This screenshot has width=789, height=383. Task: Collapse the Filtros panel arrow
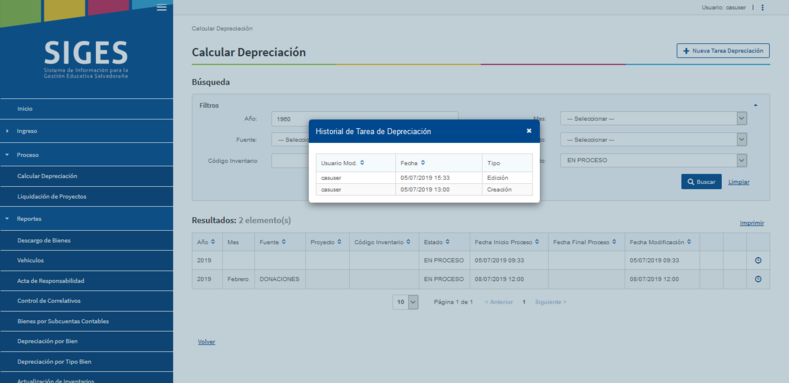pos(756,105)
